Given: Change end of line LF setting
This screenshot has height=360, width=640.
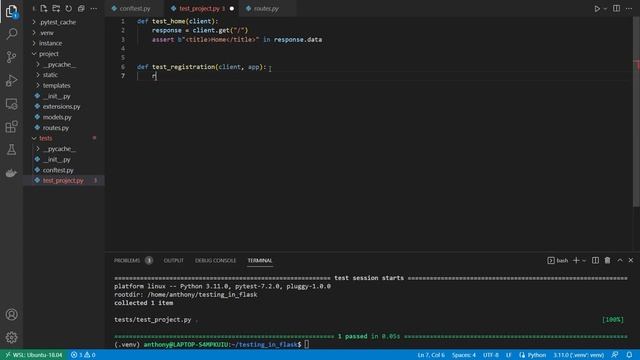Looking at the screenshot, I should point(509,355).
